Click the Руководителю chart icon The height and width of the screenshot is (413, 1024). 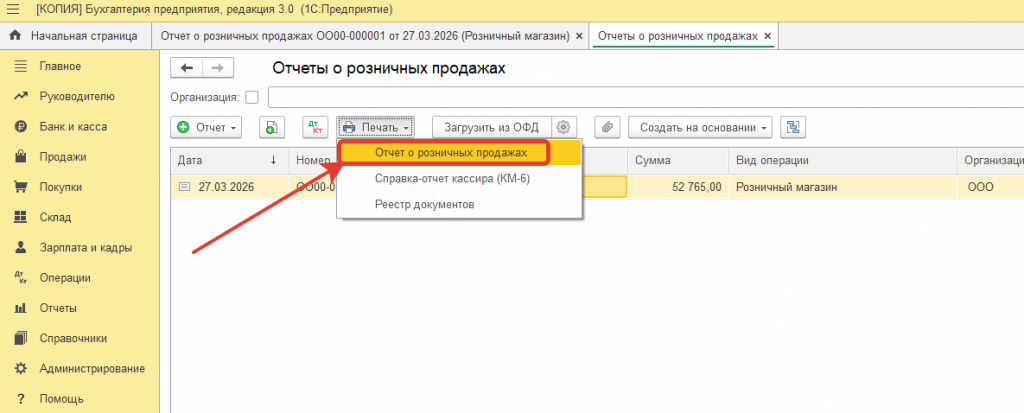[21, 96]
